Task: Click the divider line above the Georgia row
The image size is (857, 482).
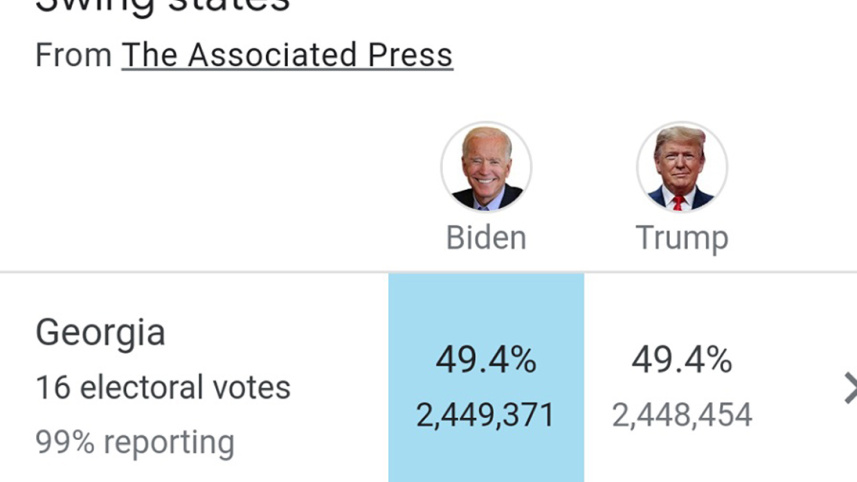Action: [x=200, y=272]
